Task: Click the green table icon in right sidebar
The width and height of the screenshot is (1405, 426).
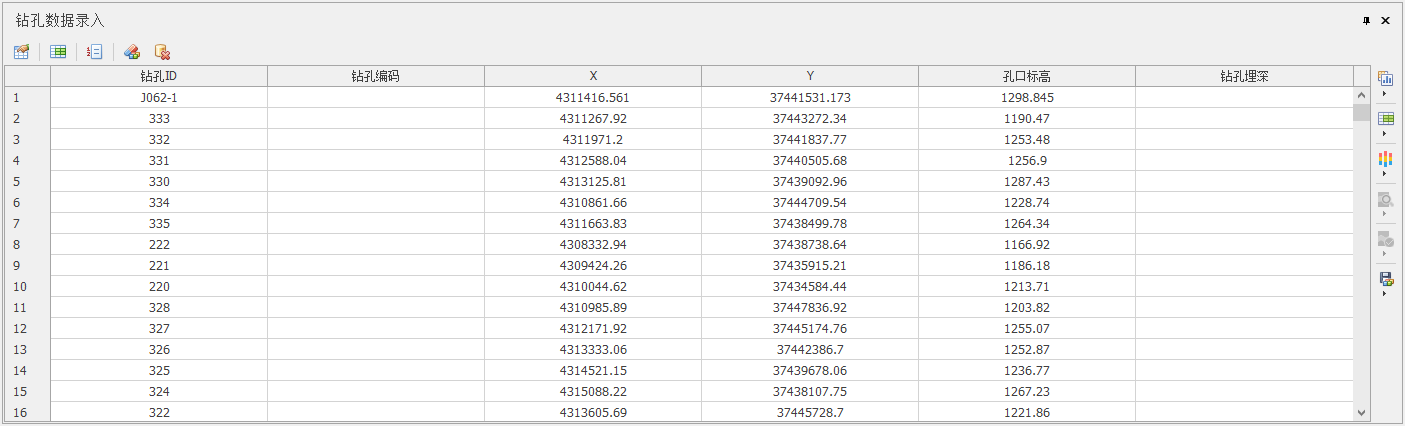Action: 1385,119
